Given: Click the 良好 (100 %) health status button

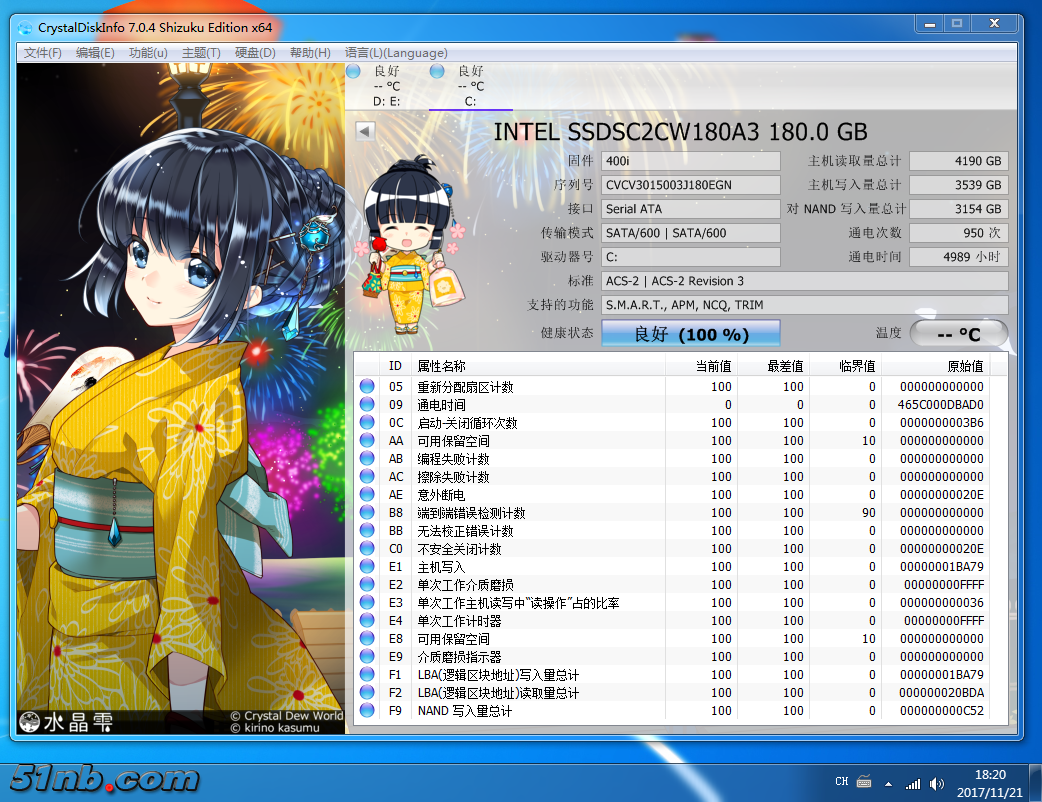Looking at the screenshot, I should (x=690, y=334).
